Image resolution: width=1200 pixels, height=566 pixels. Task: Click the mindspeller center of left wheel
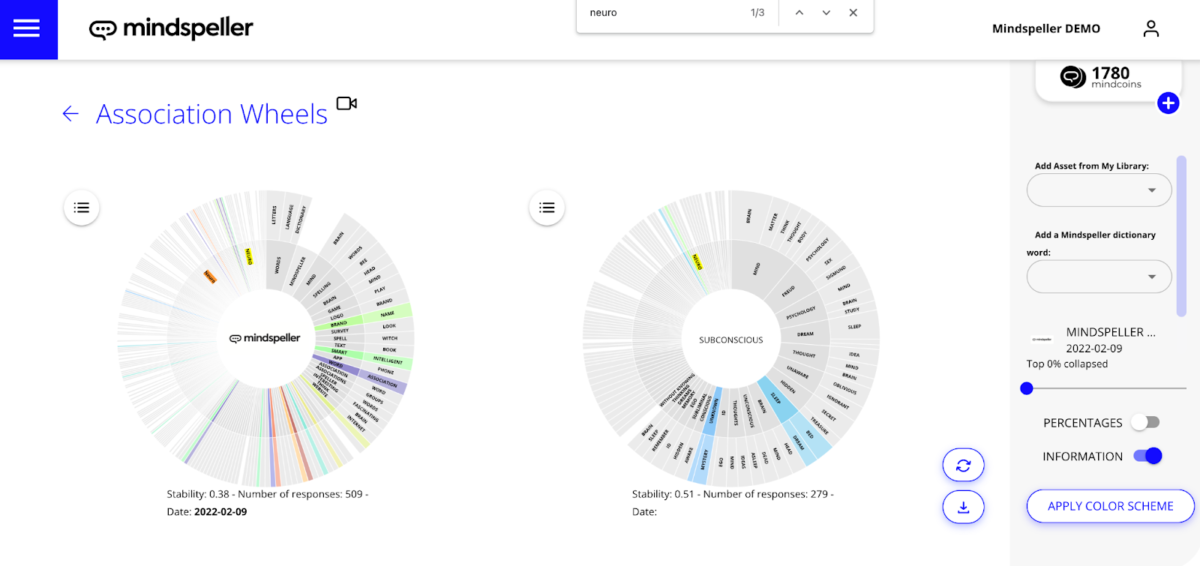pyautogui.click(x=265, y=339)
